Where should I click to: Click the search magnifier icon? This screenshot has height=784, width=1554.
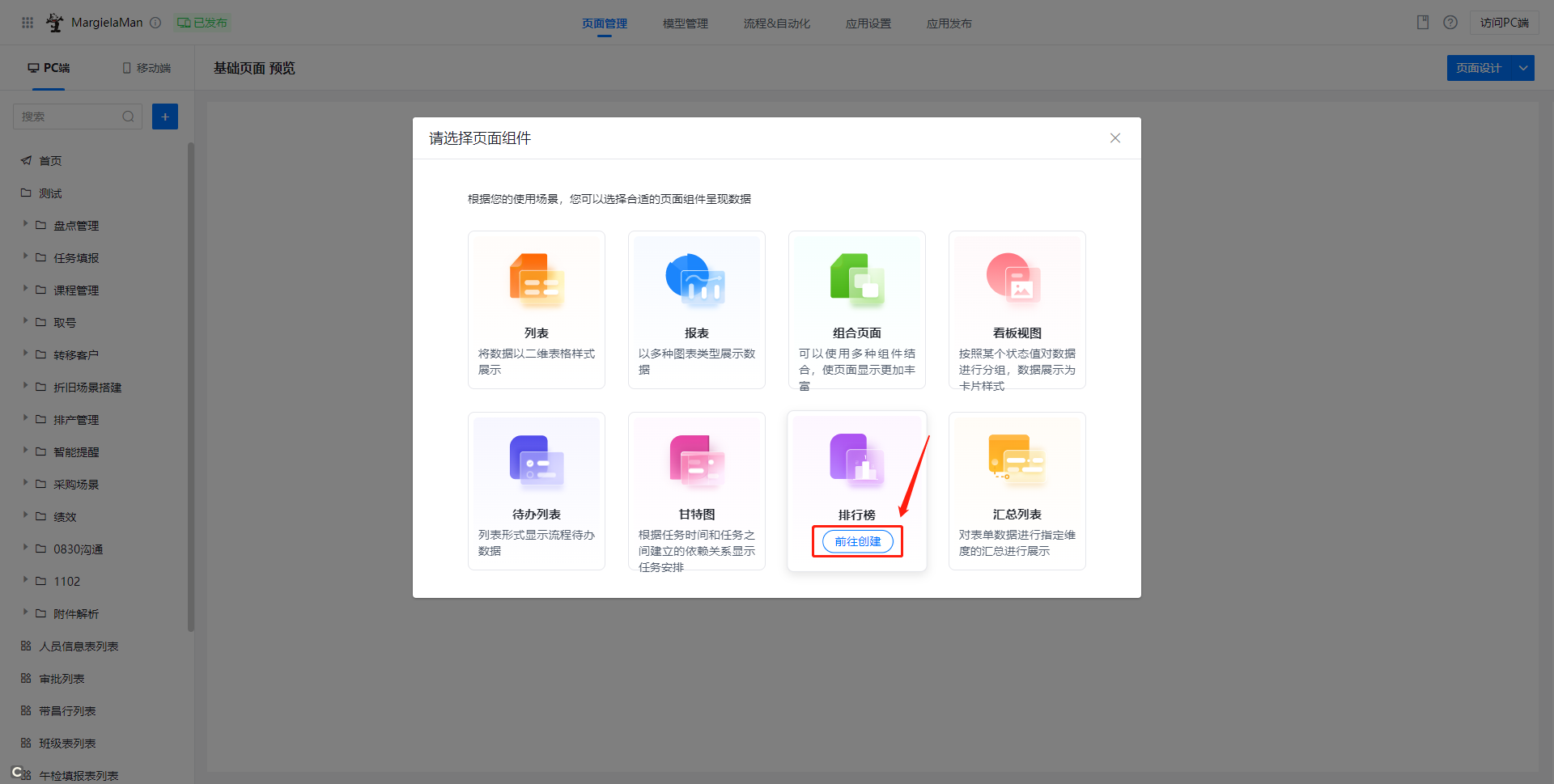coord(128,117)
